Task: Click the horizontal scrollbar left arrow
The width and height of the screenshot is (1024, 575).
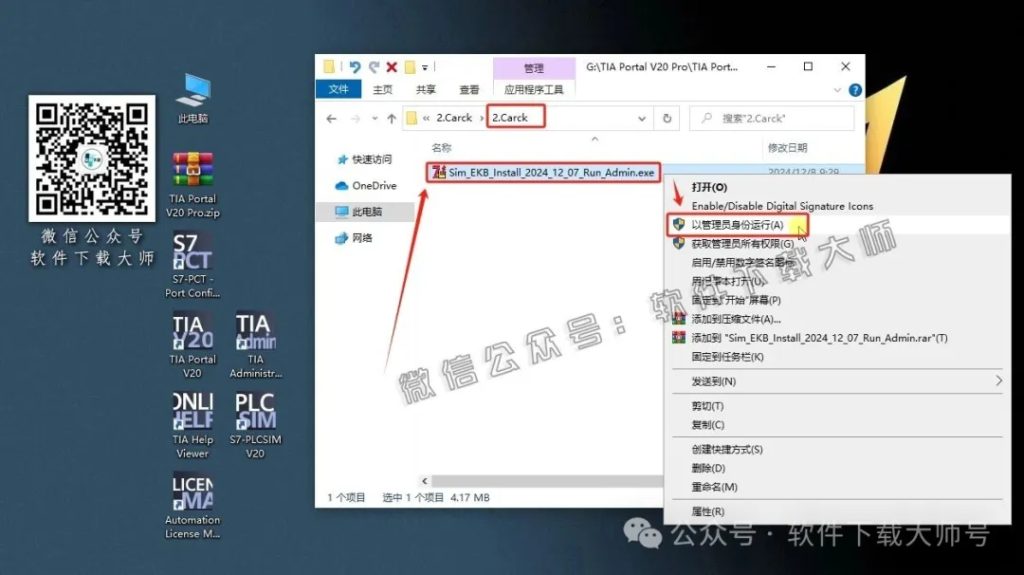Action: tap(425, 481)
